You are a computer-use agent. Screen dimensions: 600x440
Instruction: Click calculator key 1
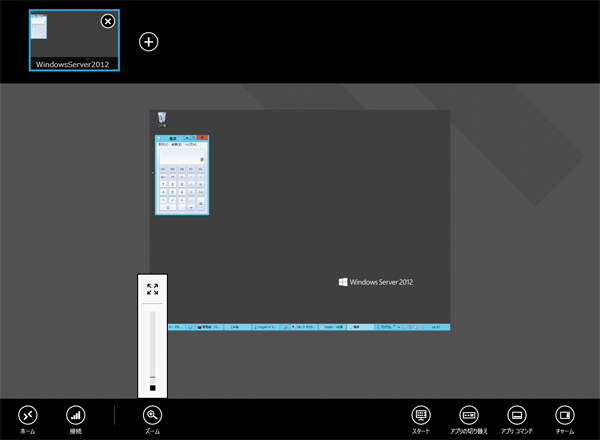pos(163,200)
